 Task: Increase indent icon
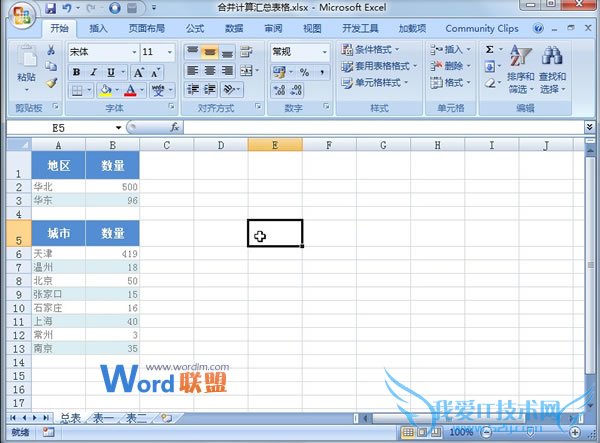[x=210, y=90]
